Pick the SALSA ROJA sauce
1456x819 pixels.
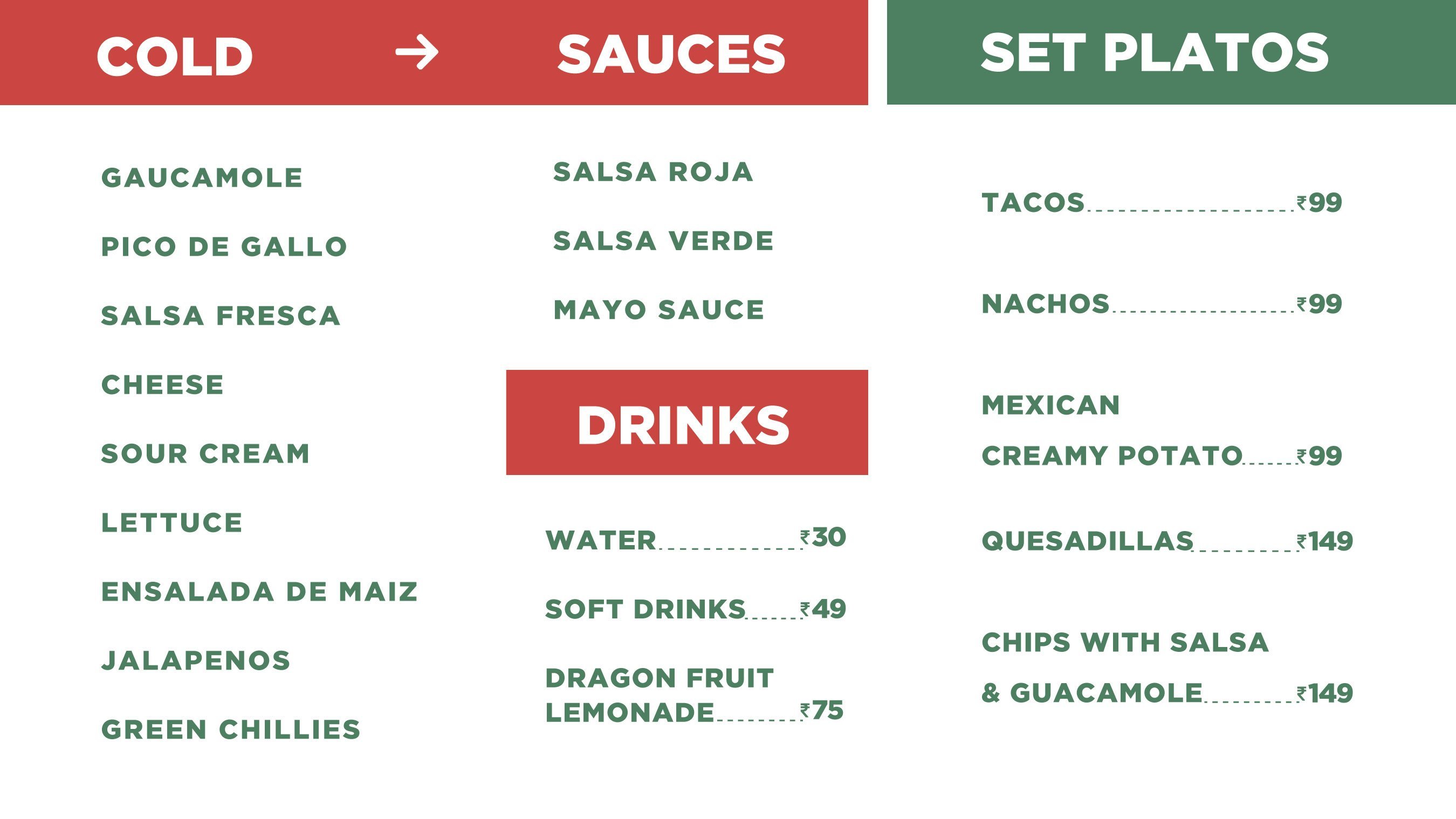(653, 172)
